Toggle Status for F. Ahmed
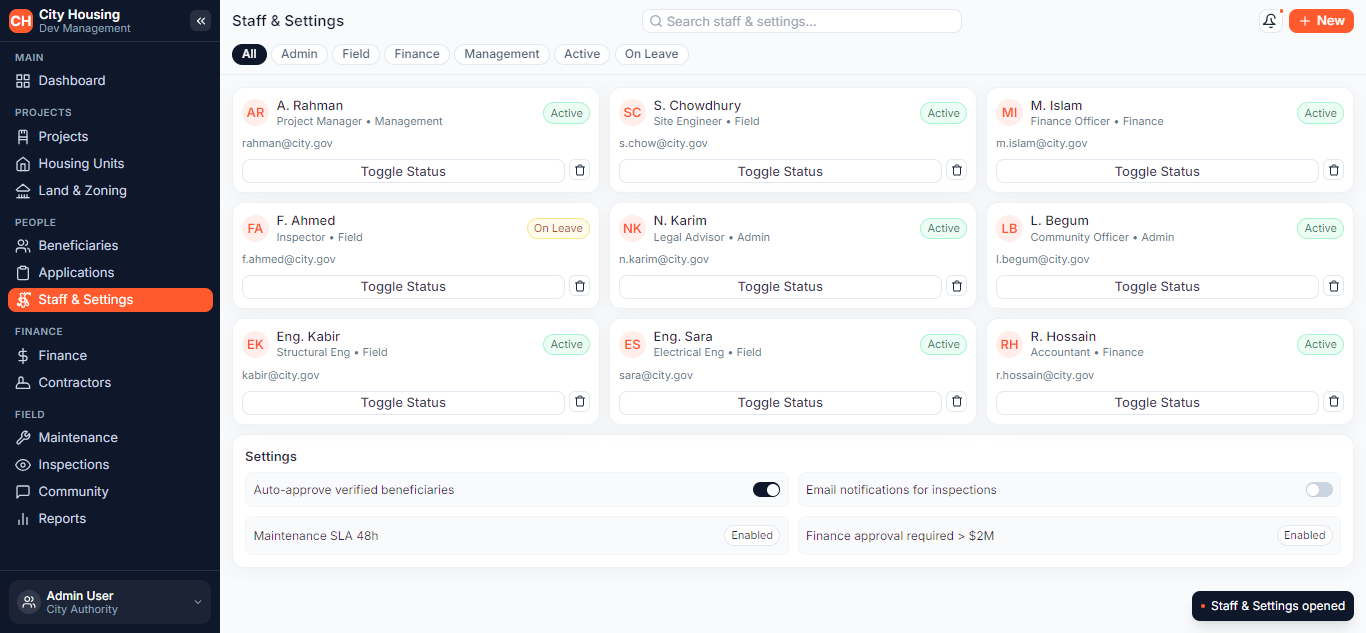The image size is (1366, 633). pos(403,286)
